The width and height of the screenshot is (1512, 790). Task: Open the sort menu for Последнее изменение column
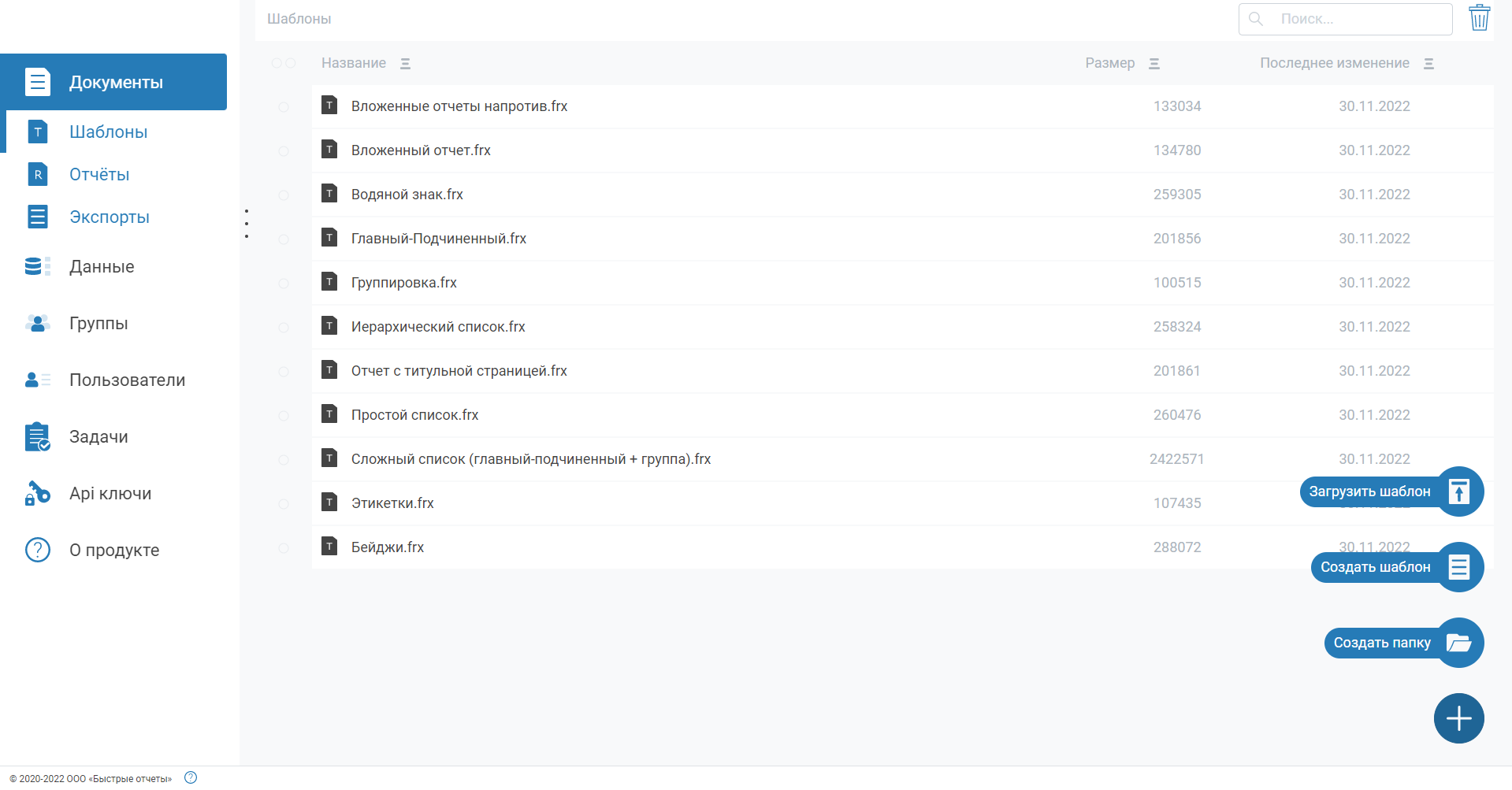(x=1428, y=64)
